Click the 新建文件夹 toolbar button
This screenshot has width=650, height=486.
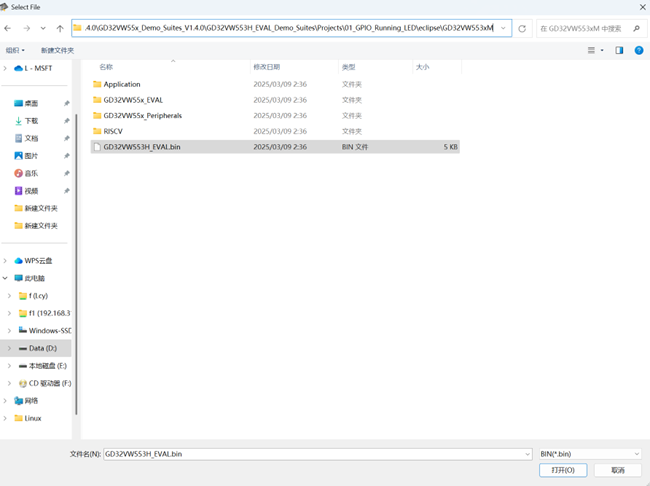[57, 50]
